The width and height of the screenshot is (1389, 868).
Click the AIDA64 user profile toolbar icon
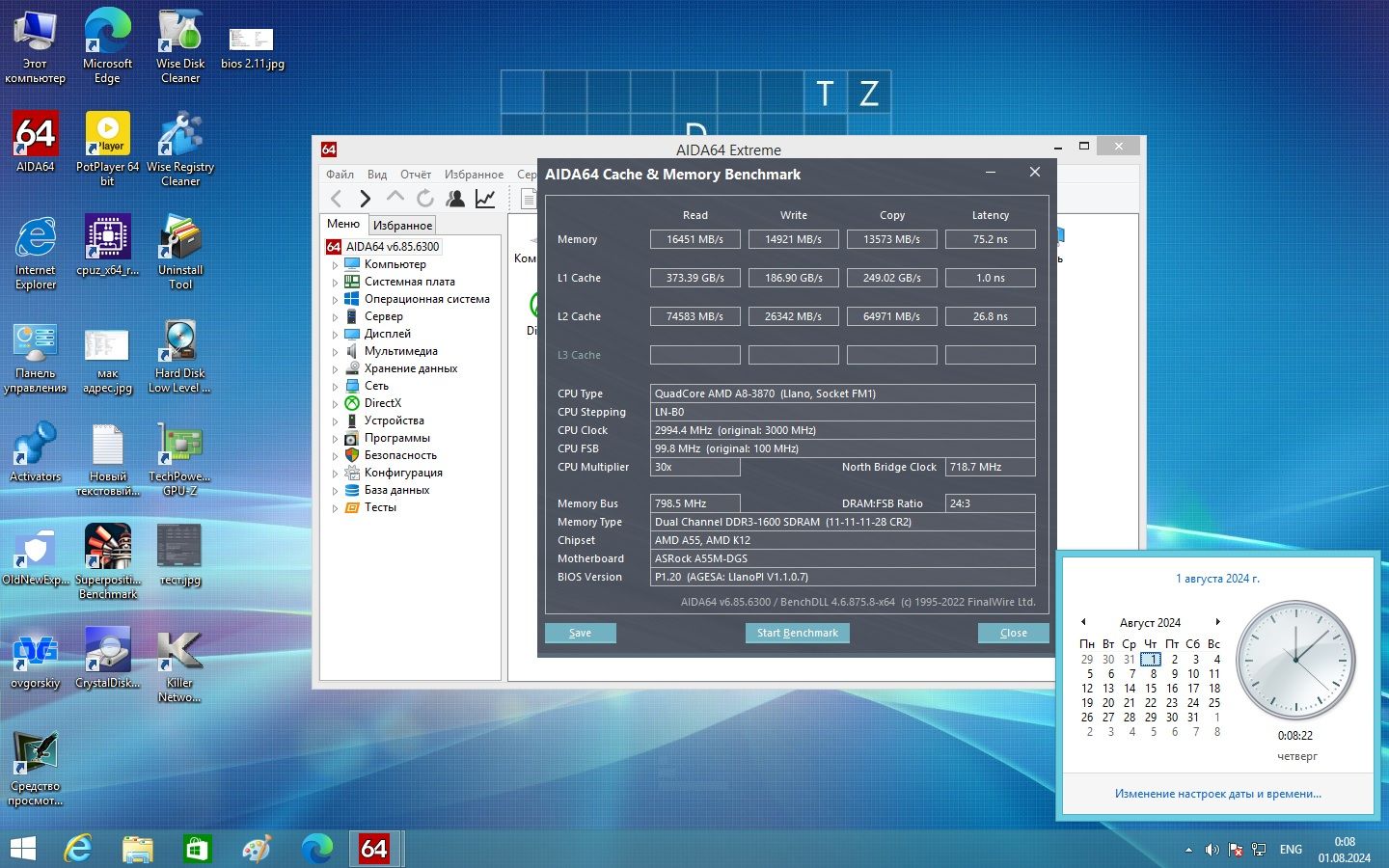455,199
